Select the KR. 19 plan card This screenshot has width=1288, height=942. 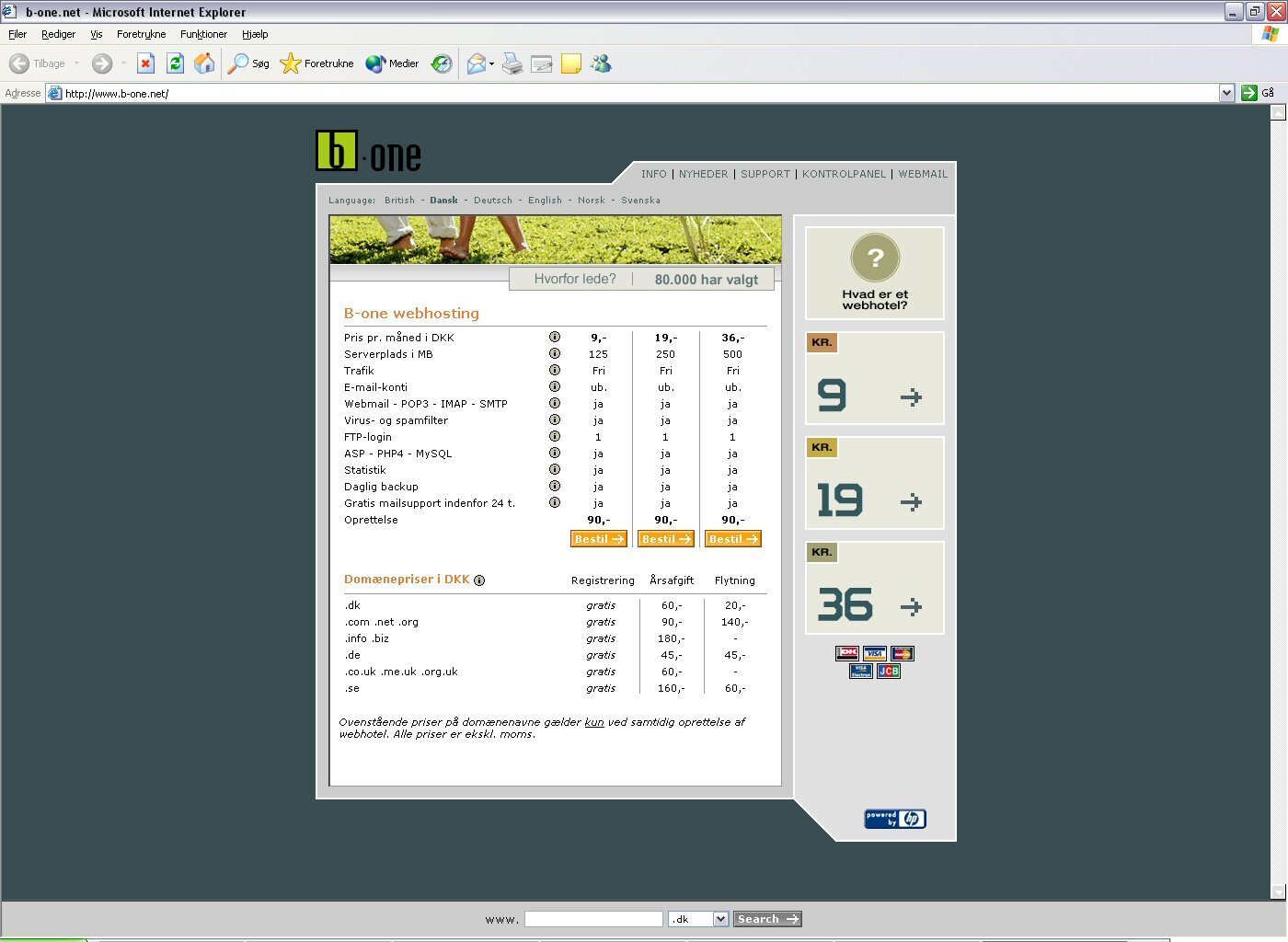pyautogui.click(x=875, y=483)
